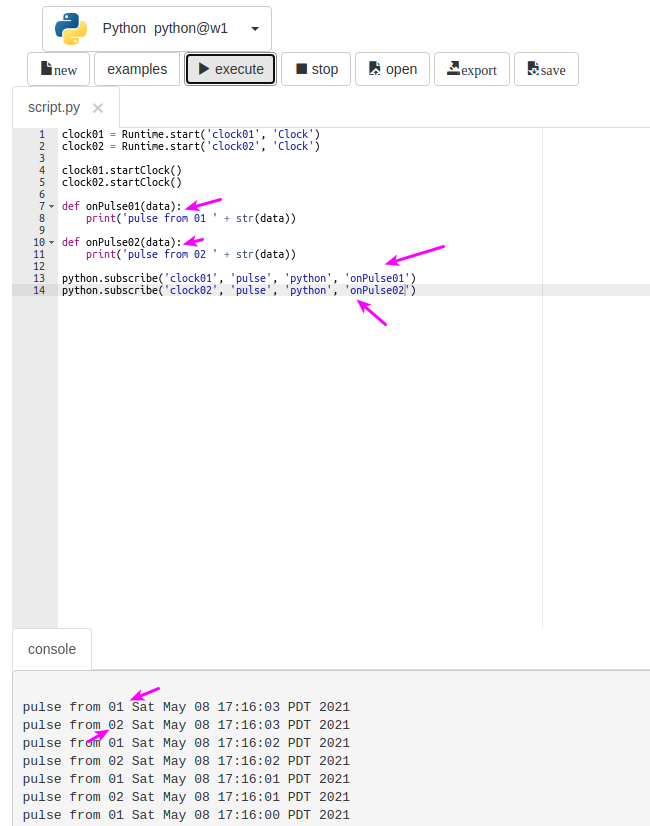Click console output 'pulse from 01' at 17:16:00
Image resolution: width=650 pixels, height=826 pixels.
pyautogui.click(x=186, y=814)
